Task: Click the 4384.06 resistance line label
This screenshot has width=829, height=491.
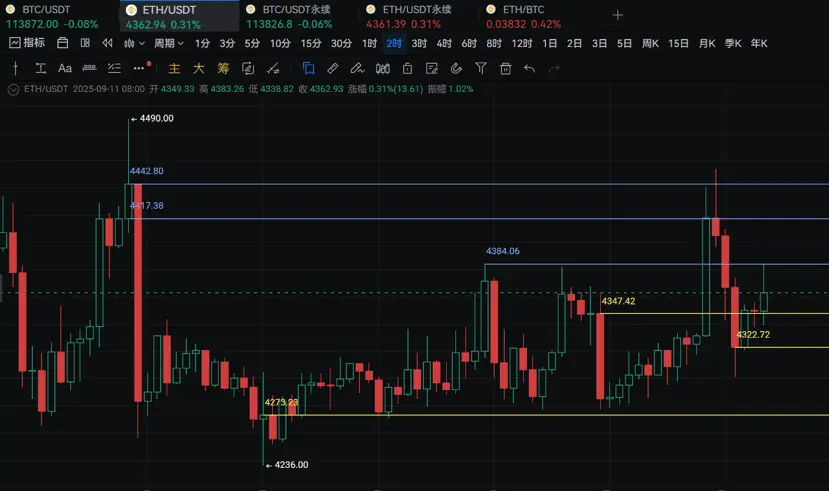Action: click(502, 251)
